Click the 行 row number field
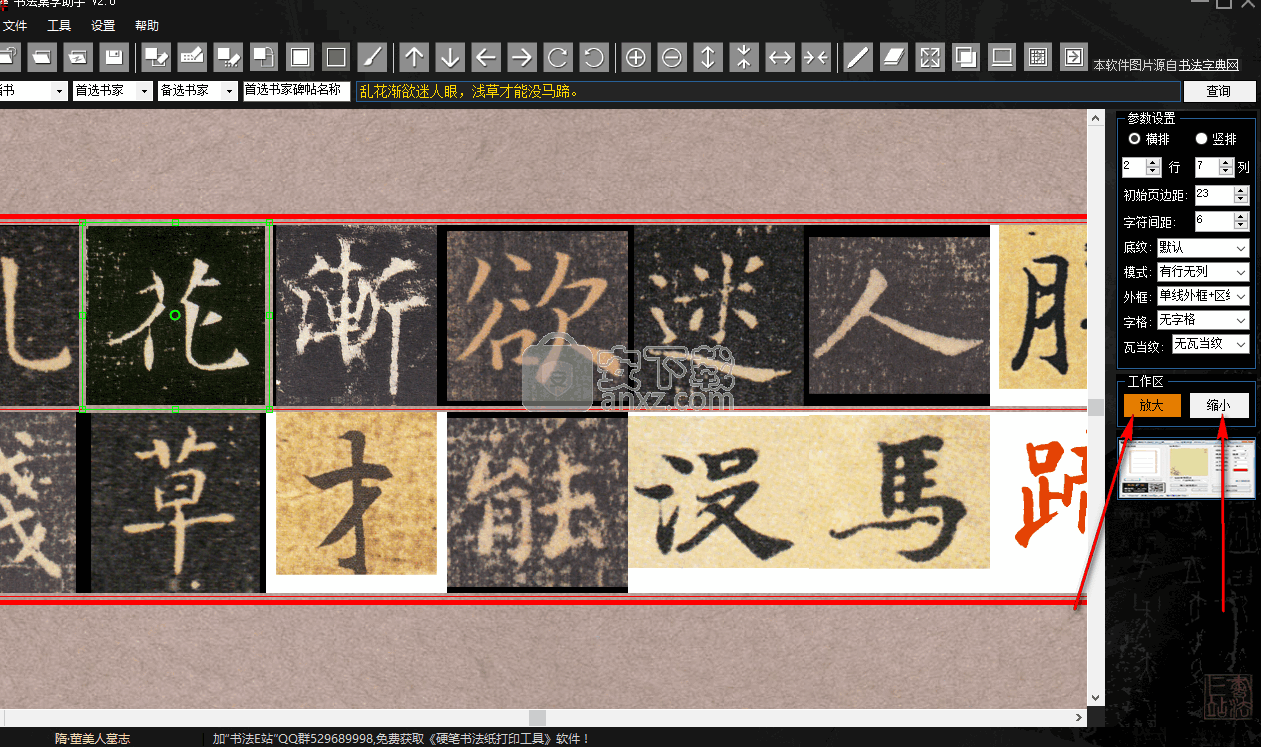The height and width of the screenshot is (747, 1261). click(1133, 167)
